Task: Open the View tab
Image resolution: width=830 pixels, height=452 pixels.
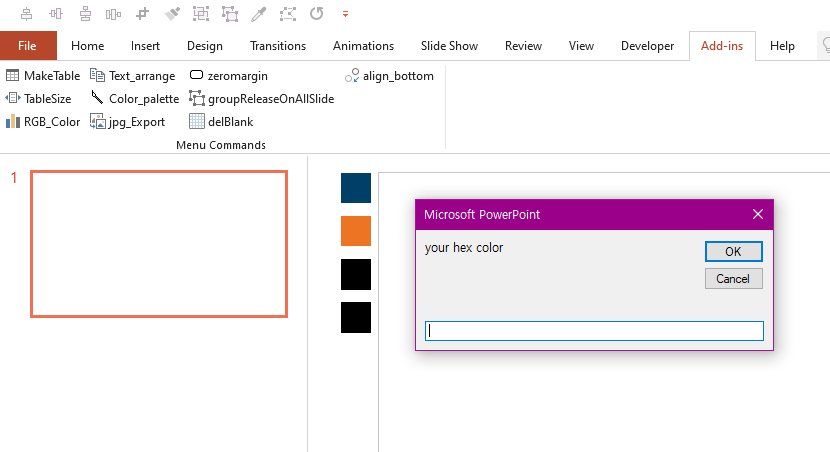Action: coord(581,46)
